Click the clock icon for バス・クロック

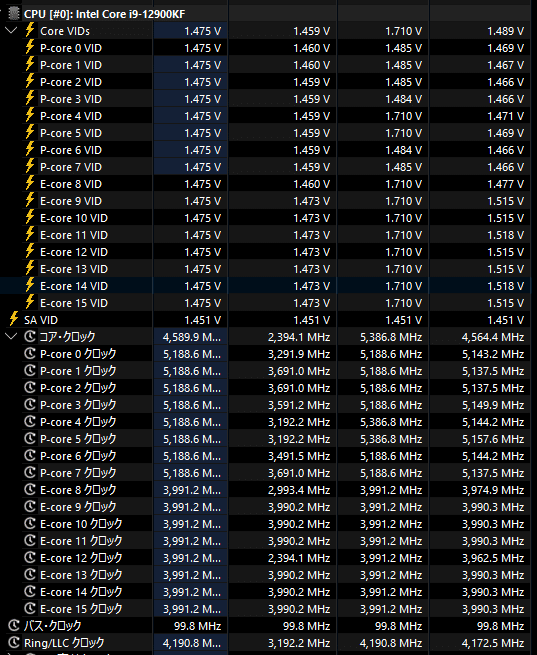(14, 625)
